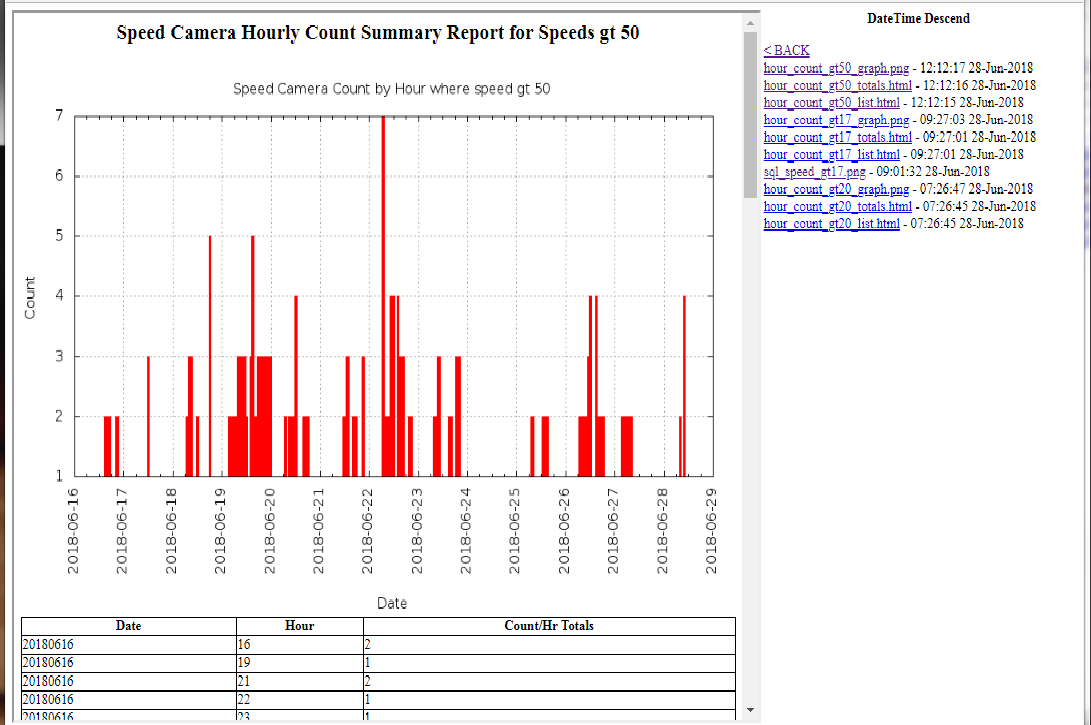Click the Date column header in table
The image size is (1091, 725).
(x=129, y=626)
